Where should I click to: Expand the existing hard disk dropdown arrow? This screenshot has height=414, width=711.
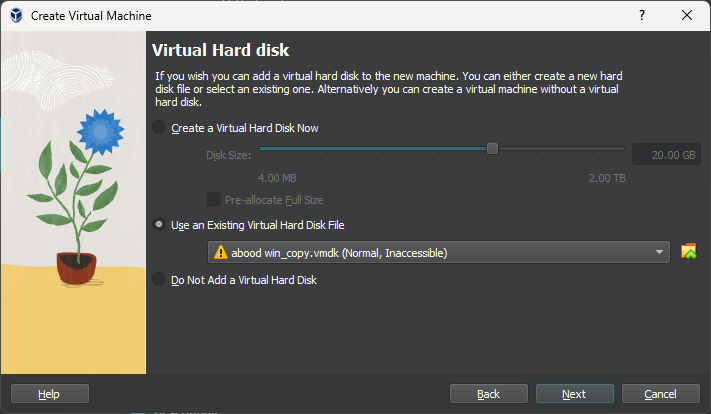pos(659,252)
